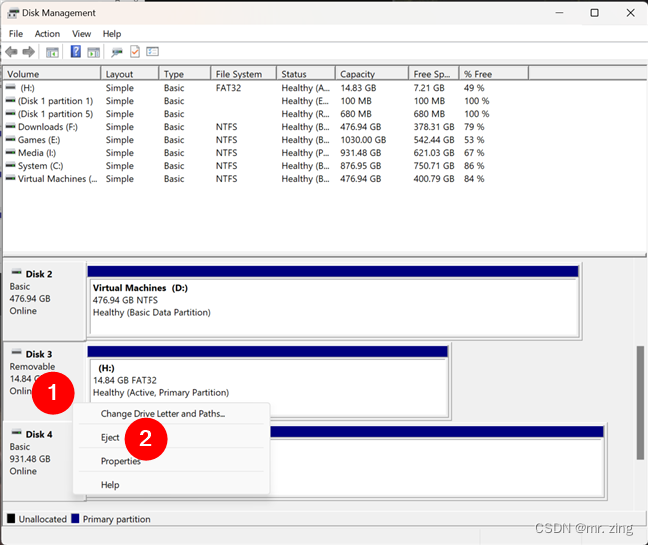Click the Settings list toolbar icon
This screenshot has height=545, width=648.
tap(152, 52)
